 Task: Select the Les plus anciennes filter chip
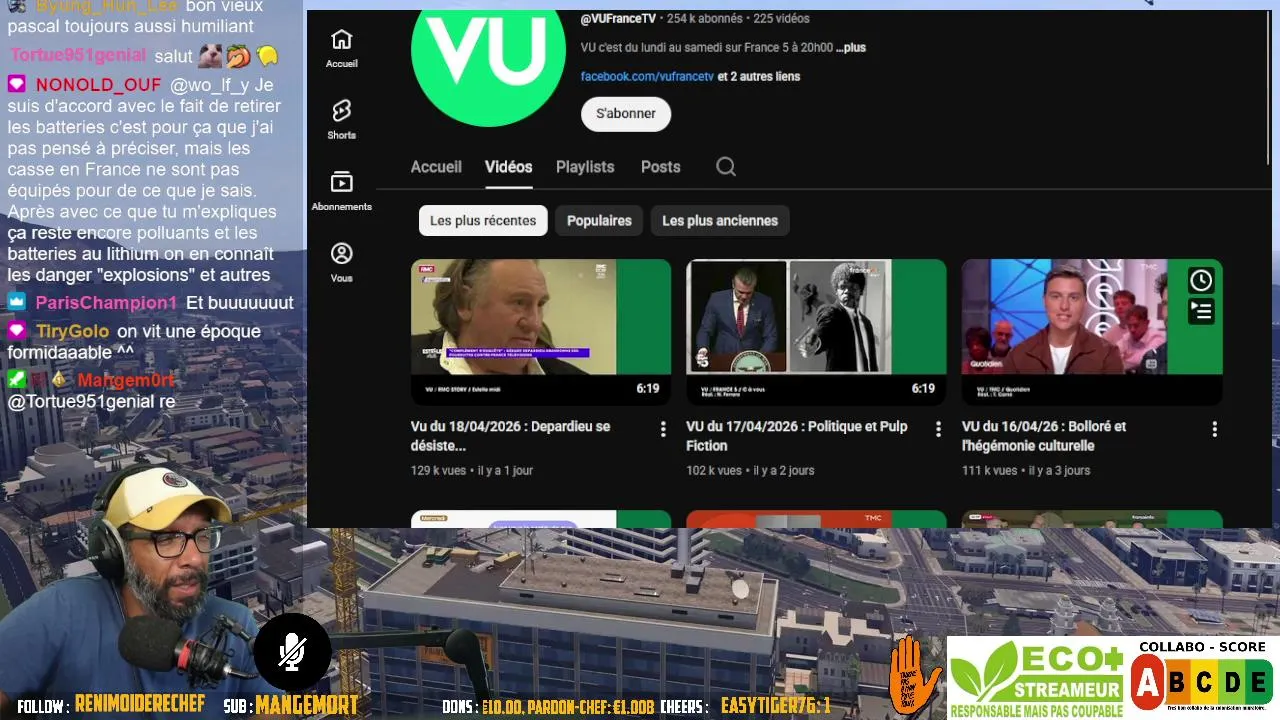720,221
